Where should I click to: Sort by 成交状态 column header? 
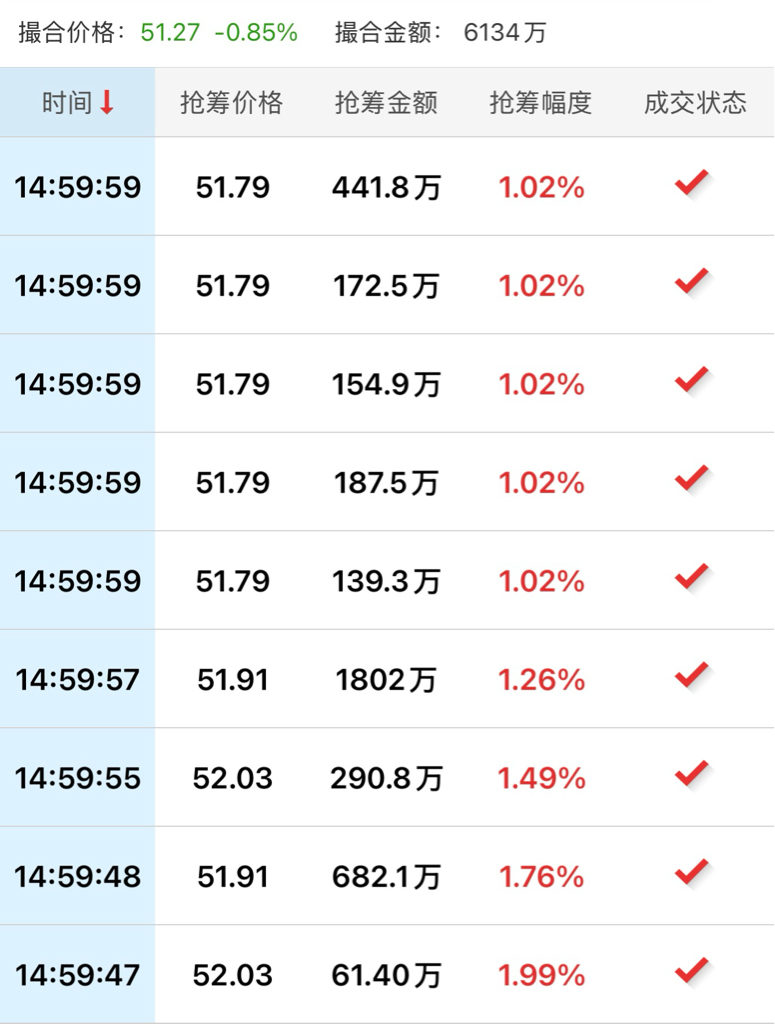[695, 103]
